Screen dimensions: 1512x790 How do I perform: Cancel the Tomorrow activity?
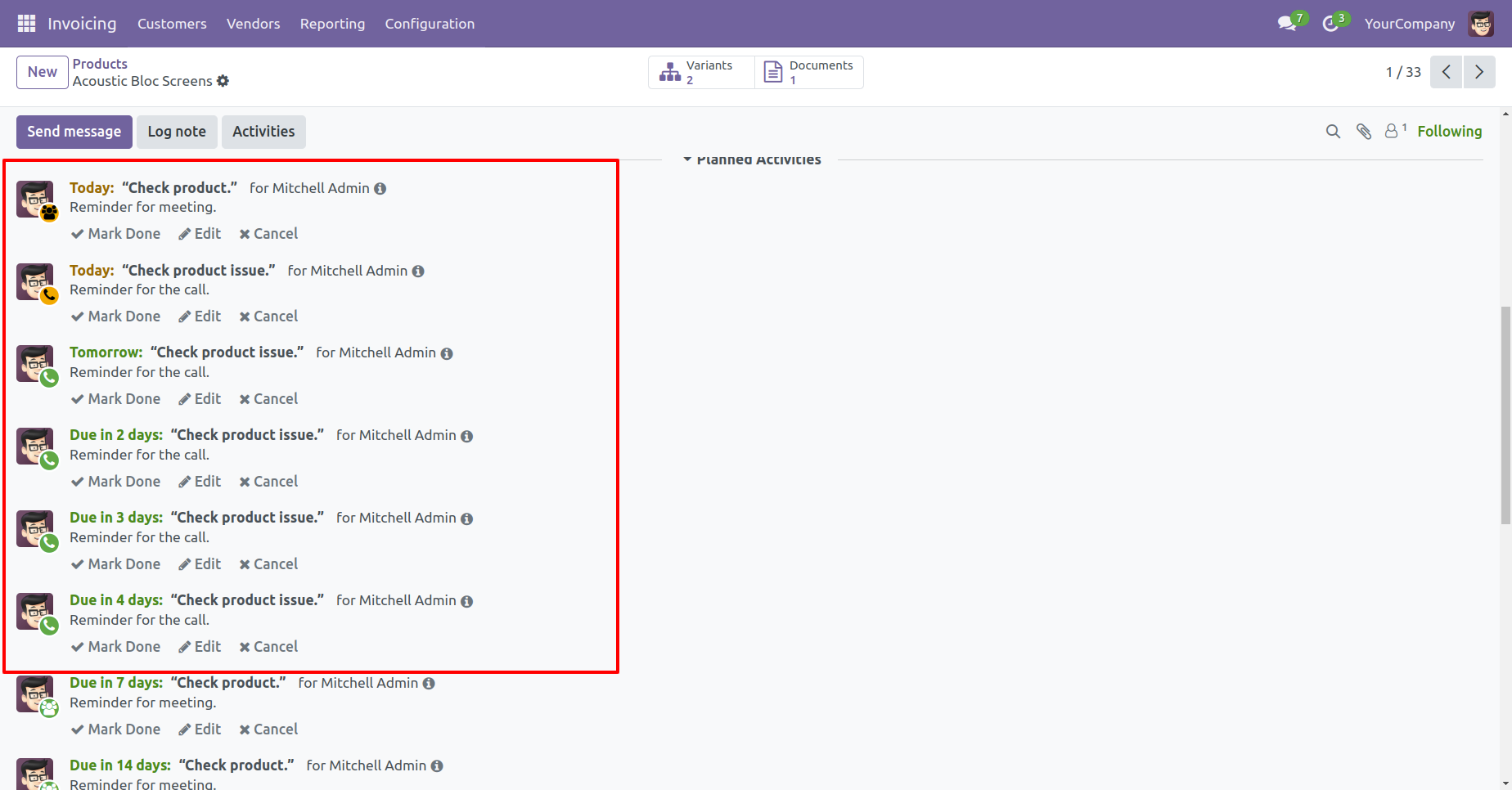268,399
